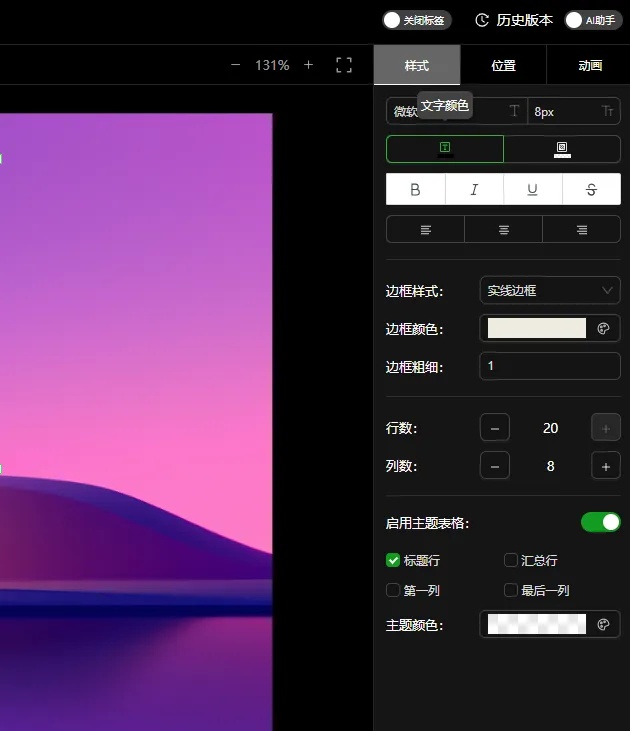
Task: Switch to the 动画 tab
Action: (590, 65)
